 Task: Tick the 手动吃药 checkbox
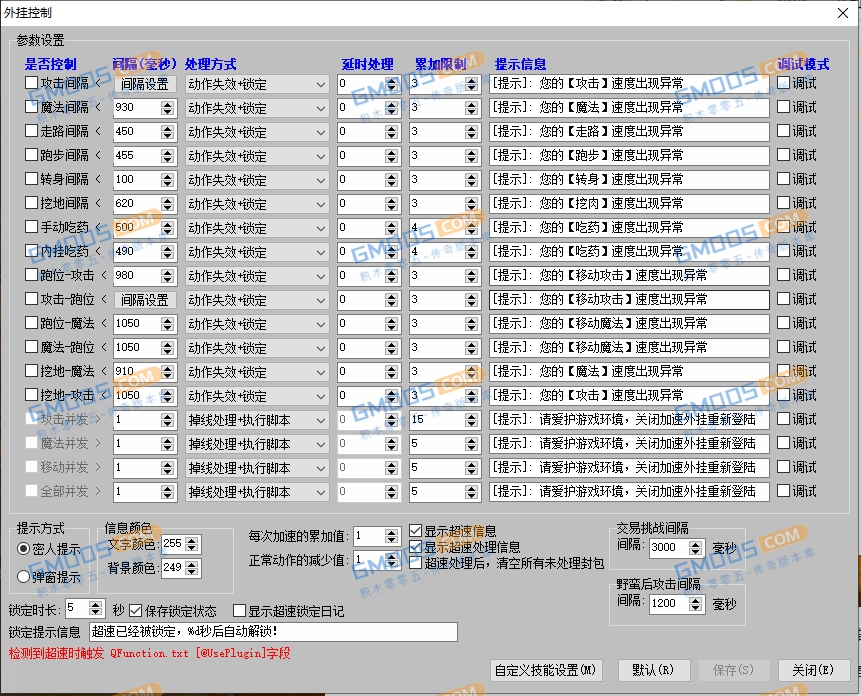tap(32, 227)
